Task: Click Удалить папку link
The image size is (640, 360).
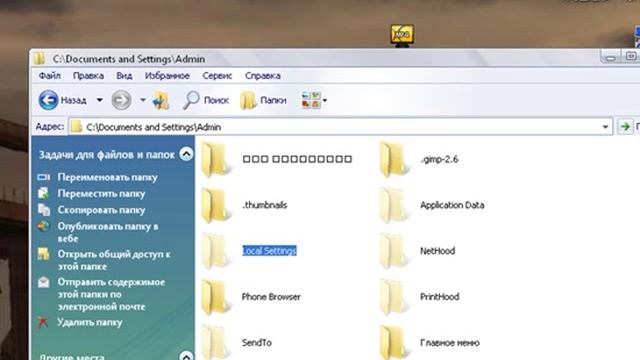Action: point(90,322)
